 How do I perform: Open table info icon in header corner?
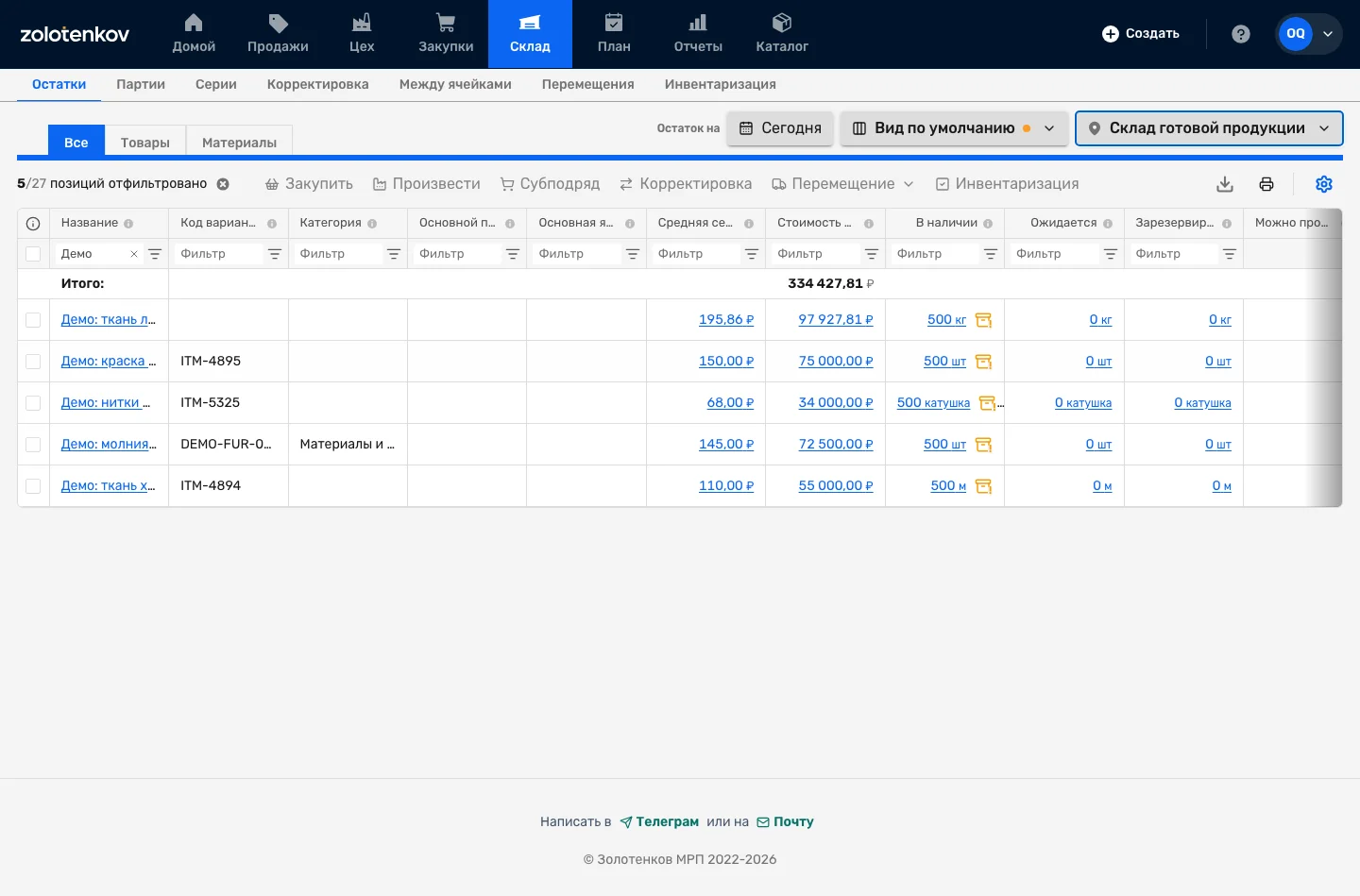(x=33, y=224)
